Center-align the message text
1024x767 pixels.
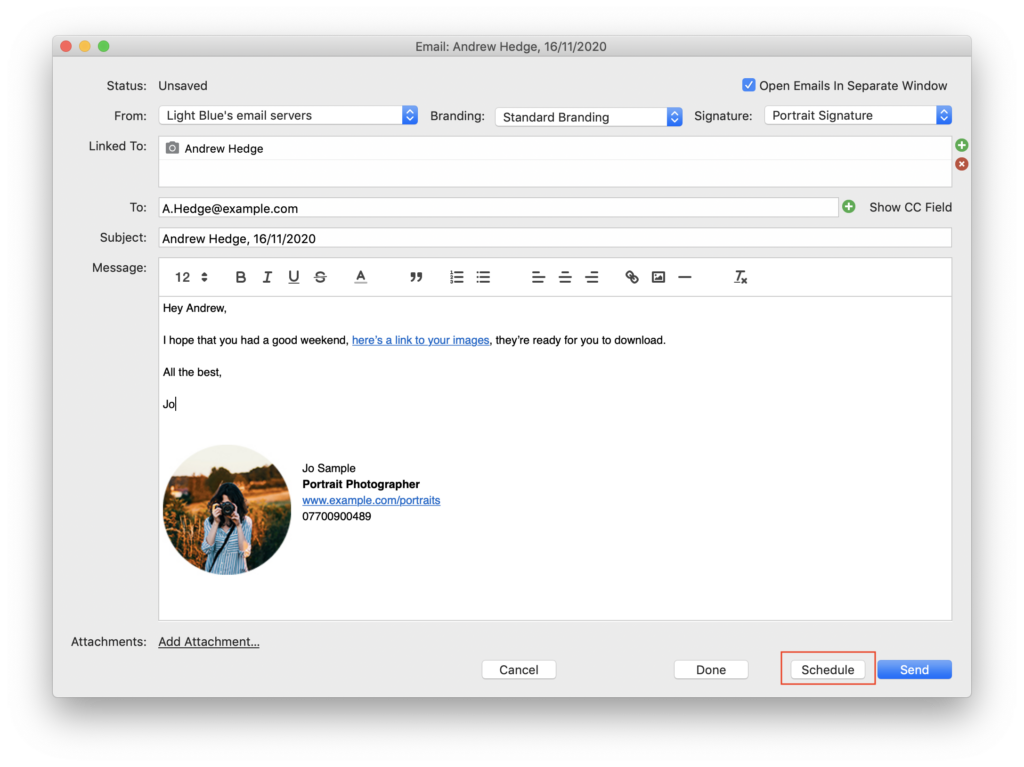pos(564,277)
